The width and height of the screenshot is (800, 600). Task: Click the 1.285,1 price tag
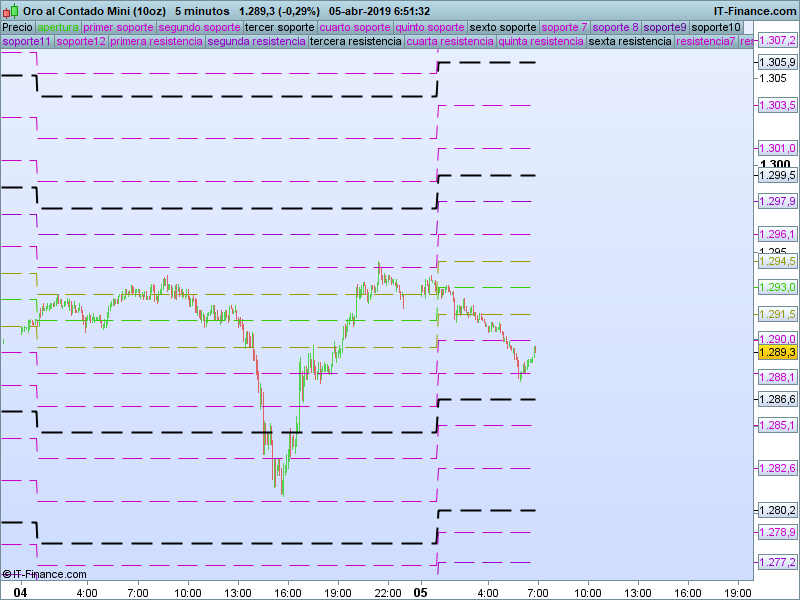[x=777, y=425]
